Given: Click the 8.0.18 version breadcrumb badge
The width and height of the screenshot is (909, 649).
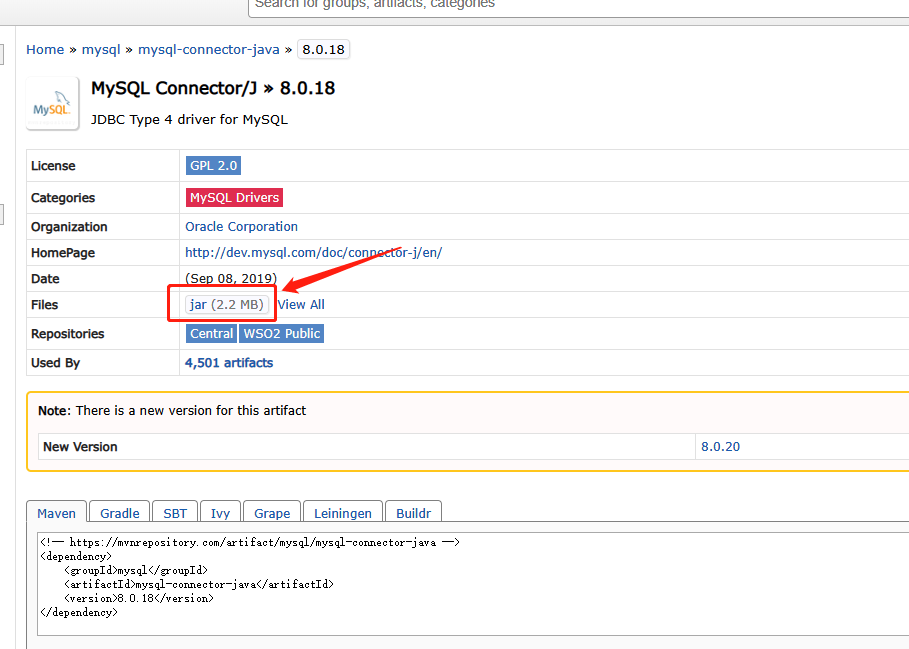Looking at the screenshot, I should click(x=323, y=50).
